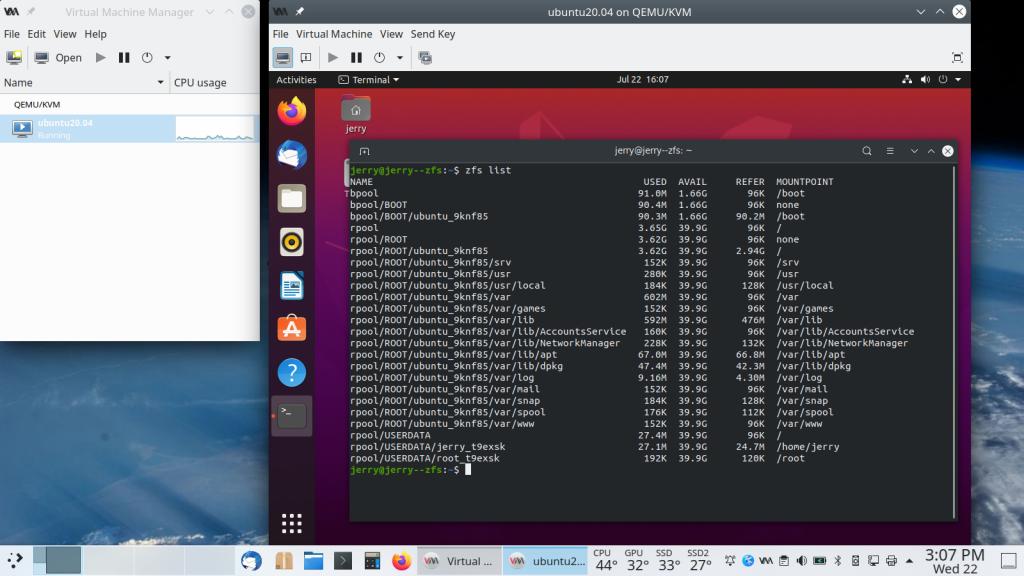1024x576 pixels.
Task: Expand shutdown options dropdown in VM viewer
Action: tap(400, 58)
